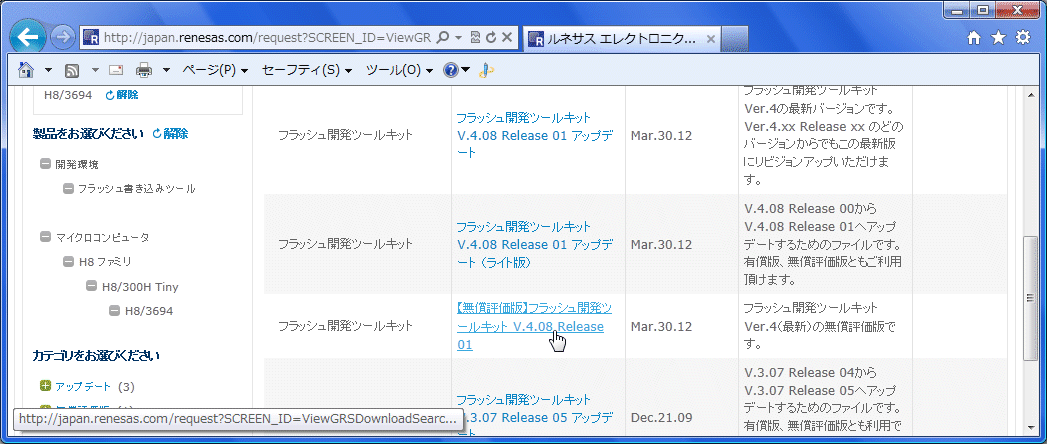Click the browser Forward arrow button
This screenshot has width=1047, height=444.
[x=63, y=37]
